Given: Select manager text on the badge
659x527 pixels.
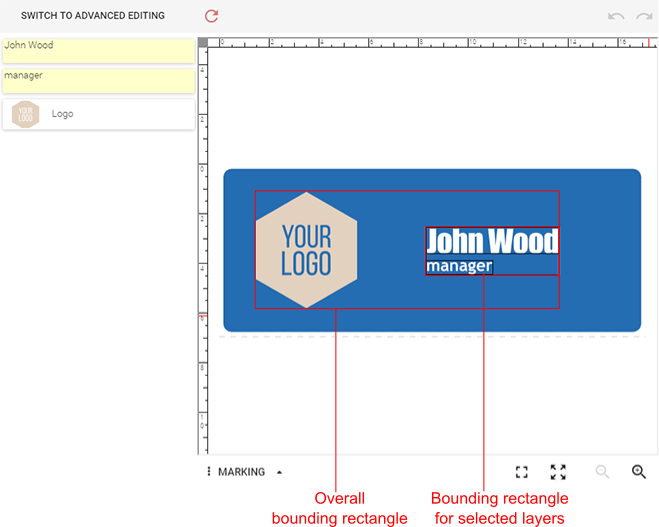Looking at the screenshot, I should click(459, 266).
